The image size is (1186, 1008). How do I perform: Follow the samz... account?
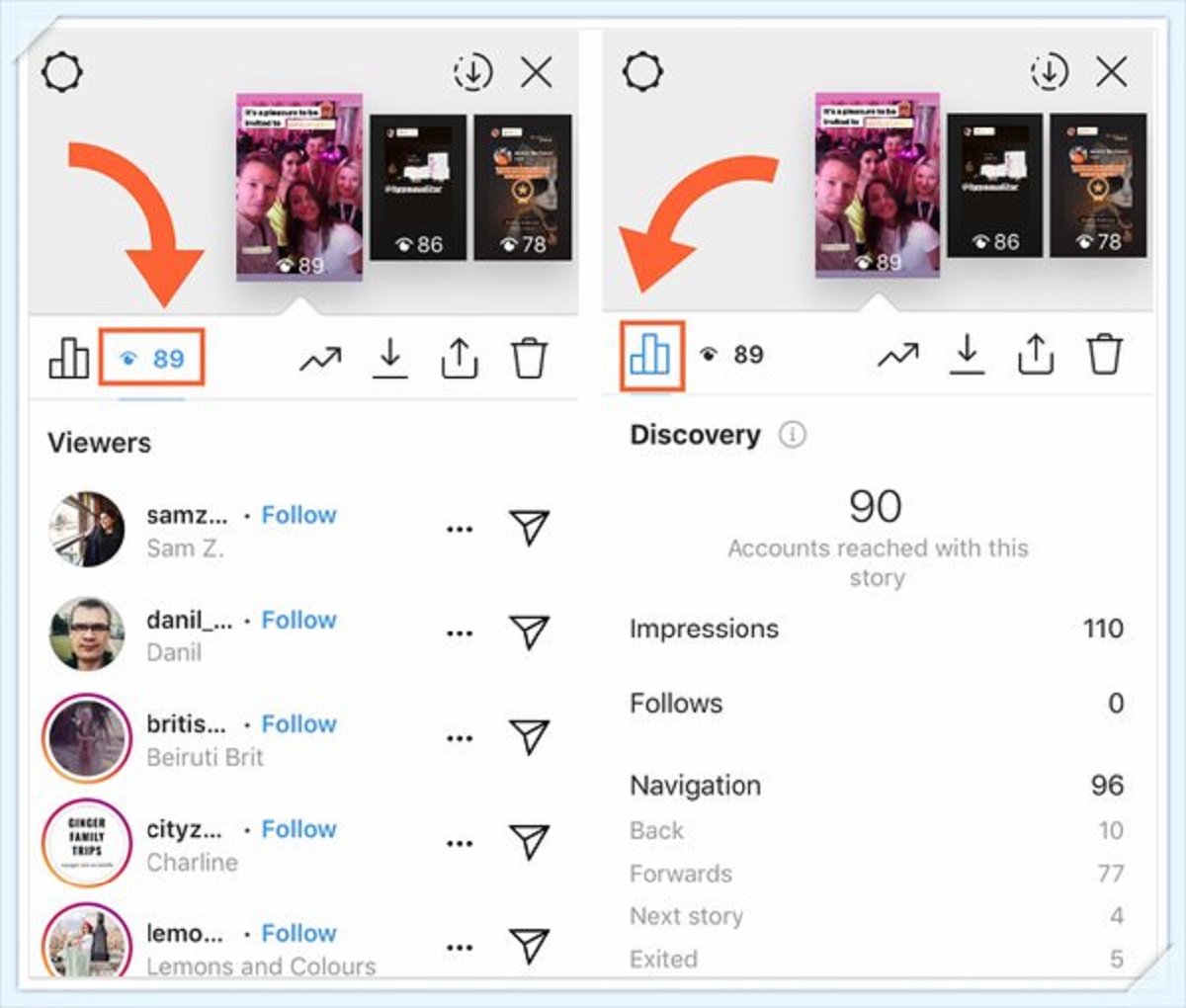(x=298, y=515)
